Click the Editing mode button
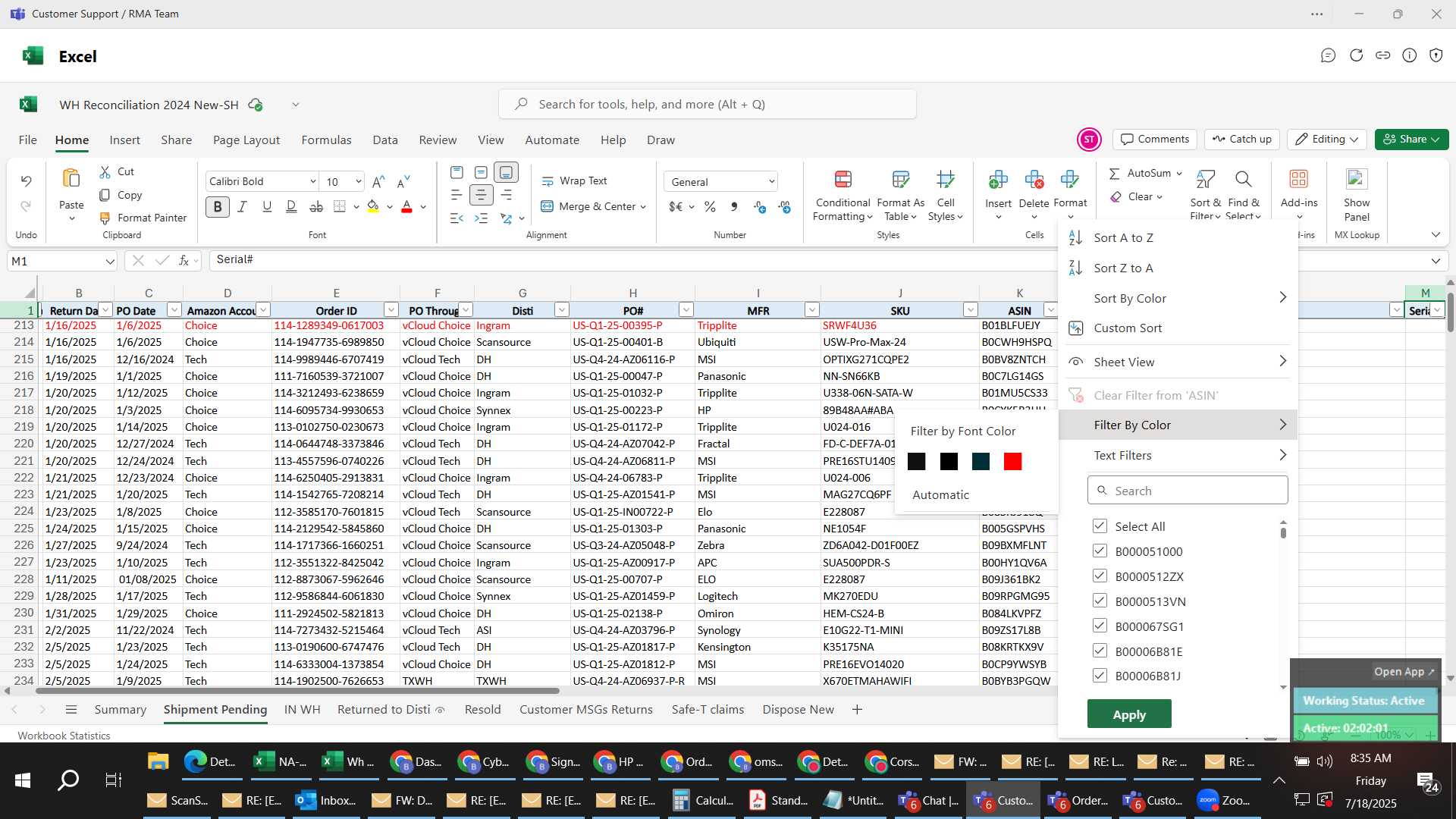 1326,140
